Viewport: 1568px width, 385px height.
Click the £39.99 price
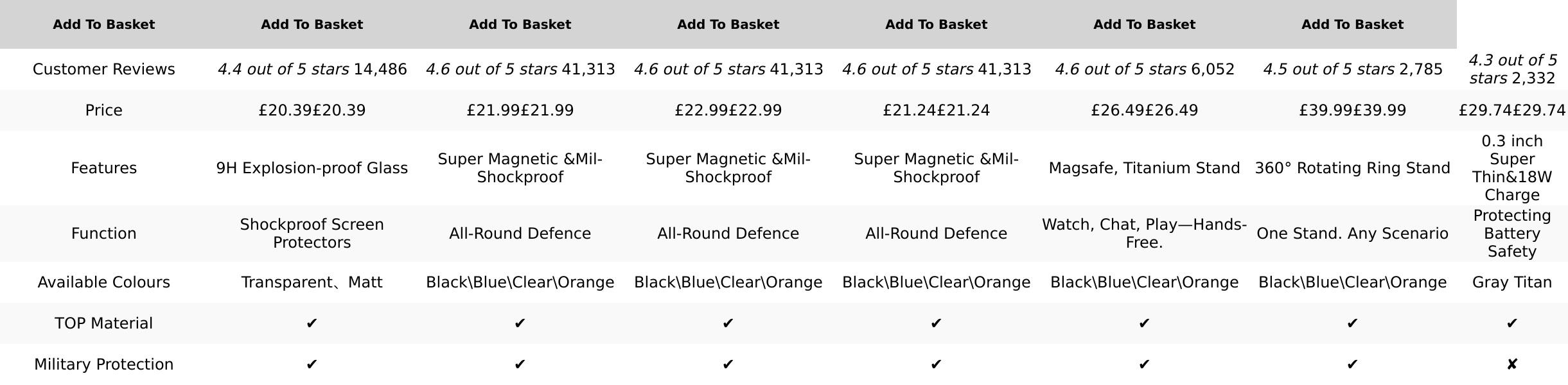coord(1352,110)
